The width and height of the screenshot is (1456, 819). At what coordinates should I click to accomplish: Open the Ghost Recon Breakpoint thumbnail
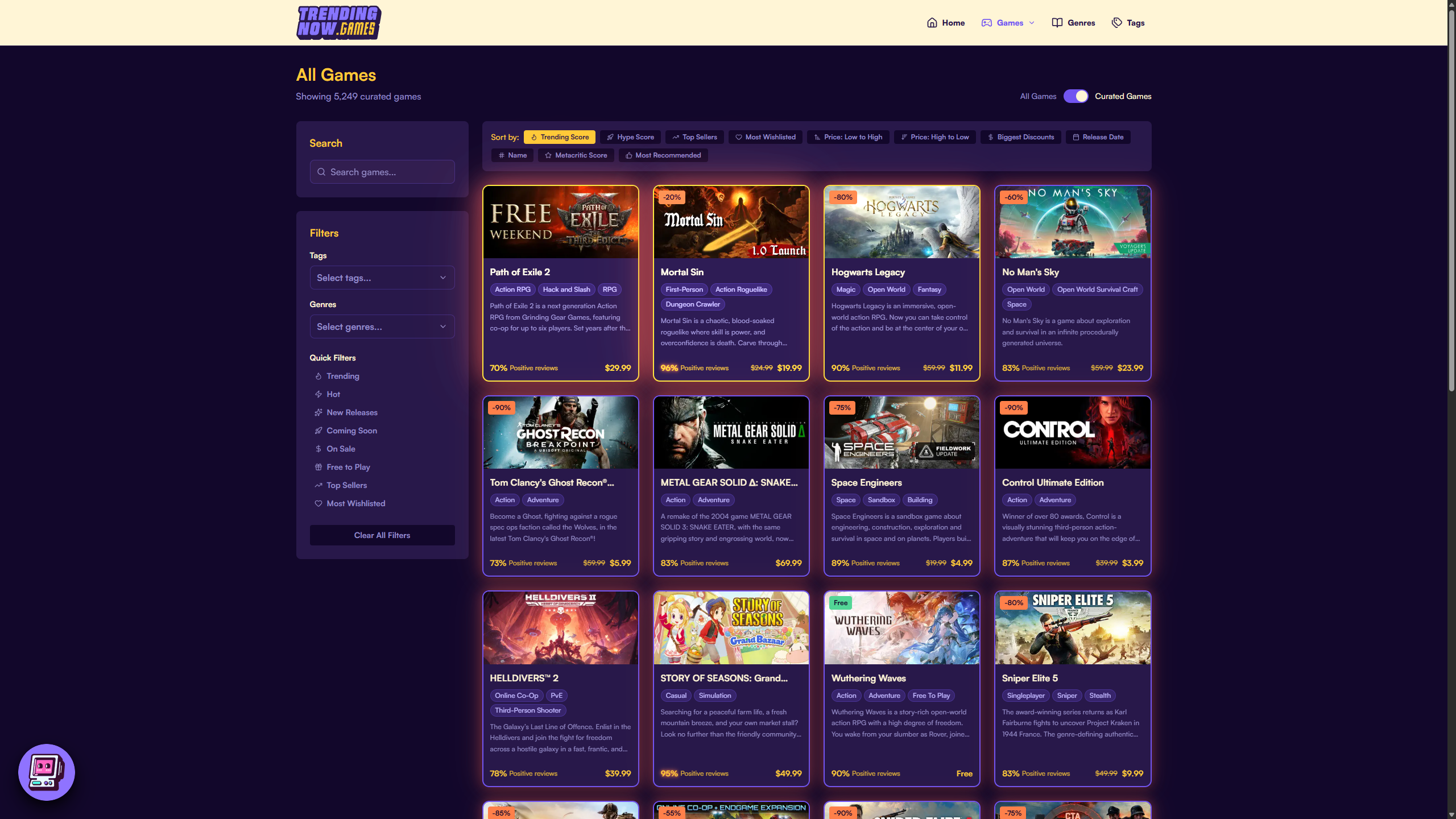561,432
